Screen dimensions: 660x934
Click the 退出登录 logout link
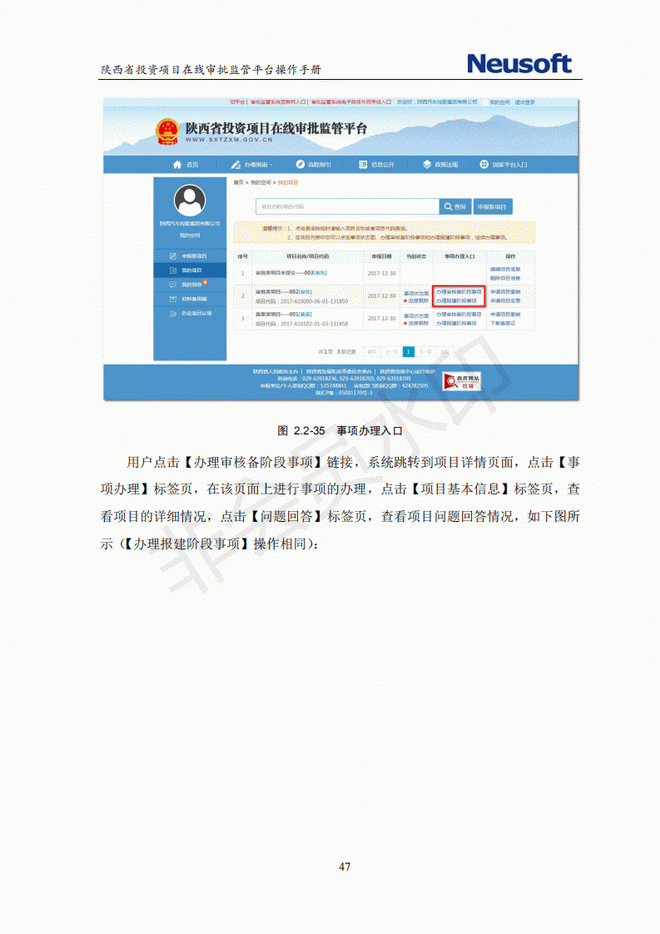(x=525, y=102)
